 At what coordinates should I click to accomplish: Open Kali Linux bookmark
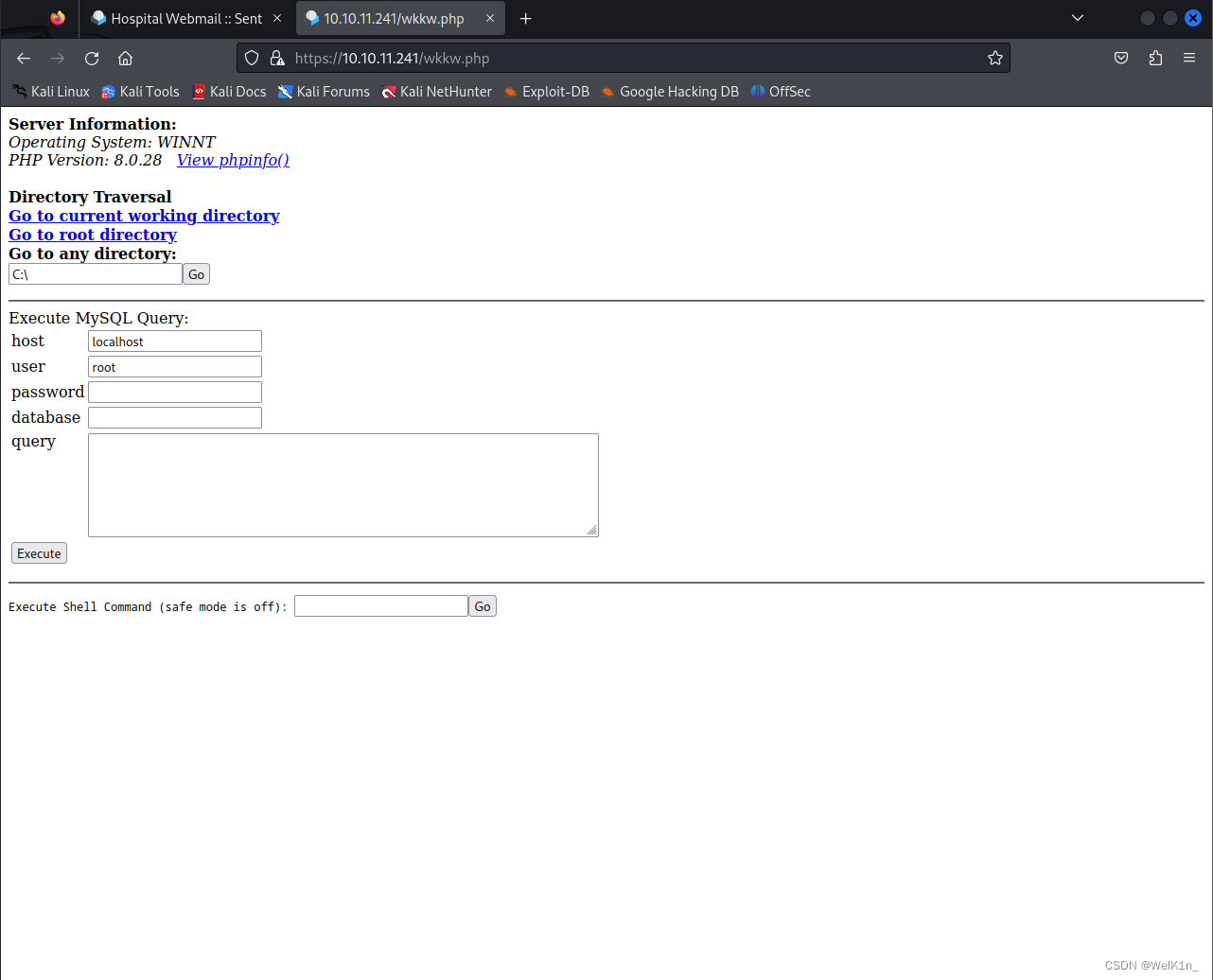click(x=51, y=92)
